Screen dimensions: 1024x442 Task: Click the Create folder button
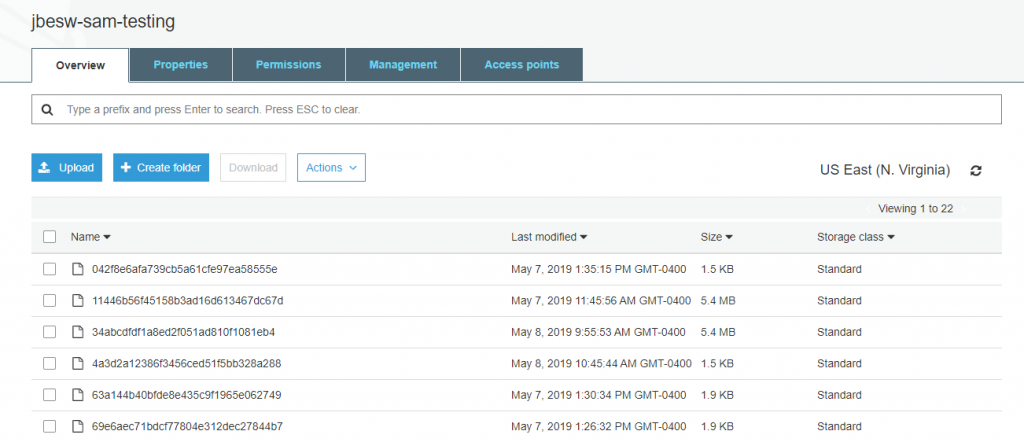point(161,168)
